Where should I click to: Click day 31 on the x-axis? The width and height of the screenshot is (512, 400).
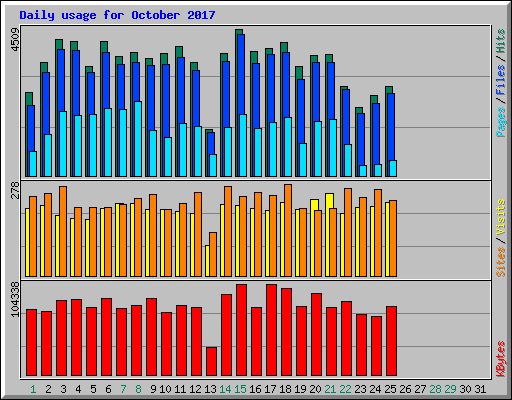click(480, 389)
